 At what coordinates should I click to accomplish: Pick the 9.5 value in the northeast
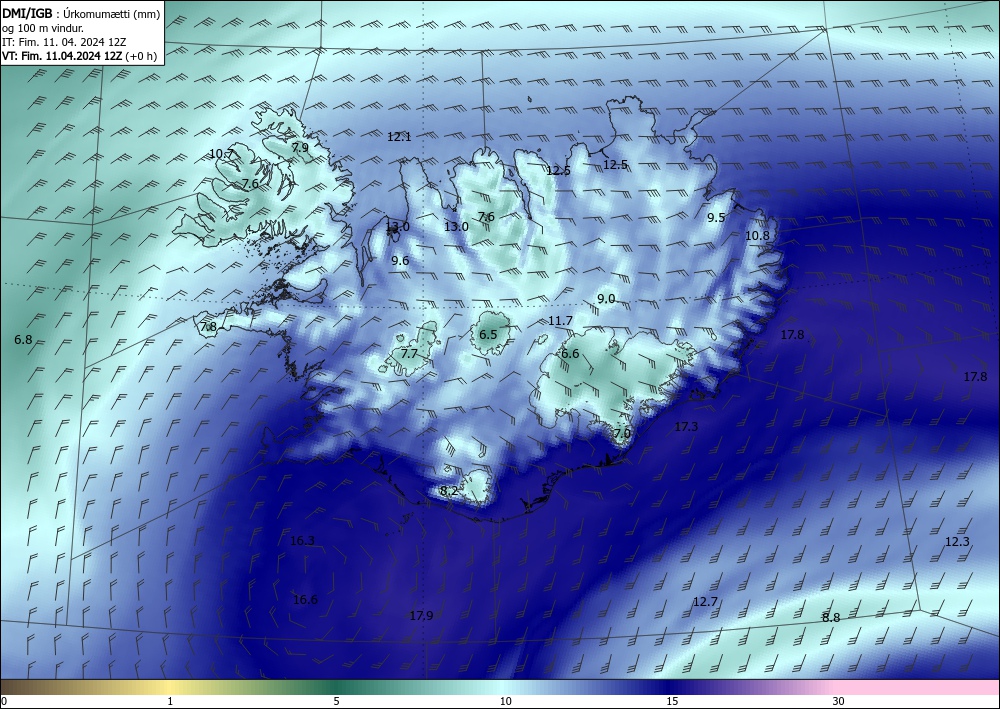[x=716, y=218]
